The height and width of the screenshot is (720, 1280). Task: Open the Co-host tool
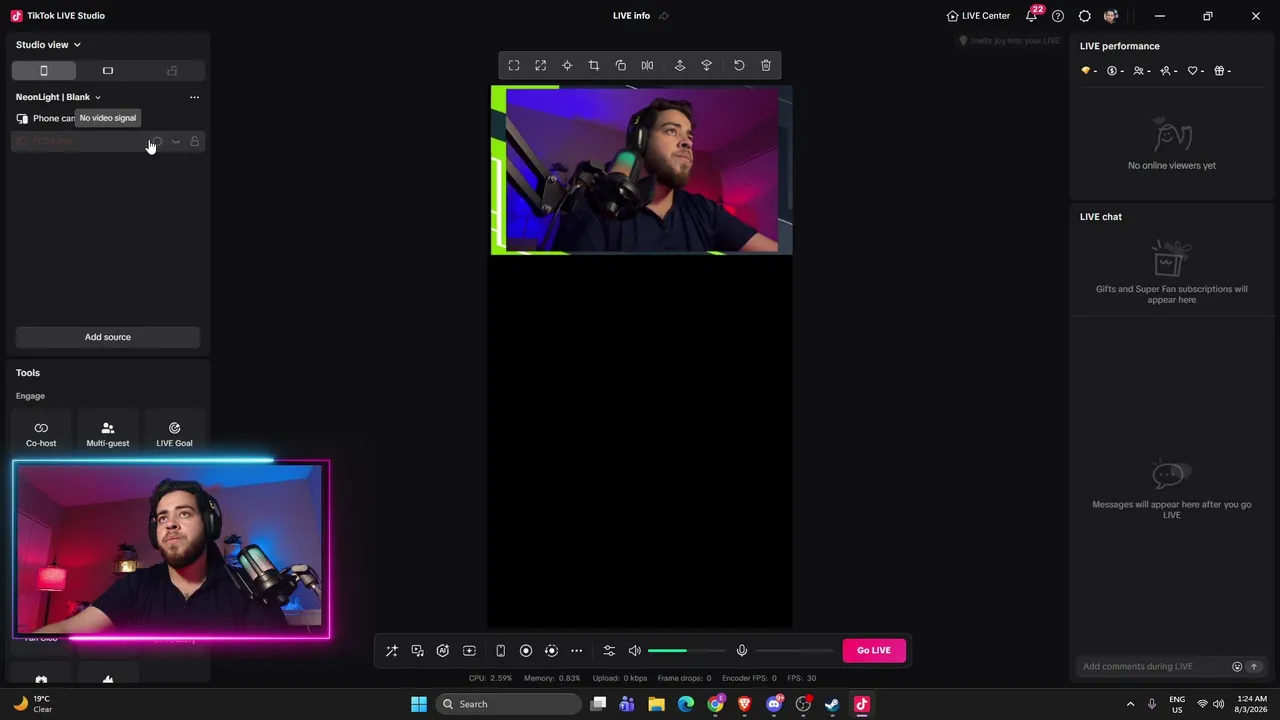click(x=41, y=434)
